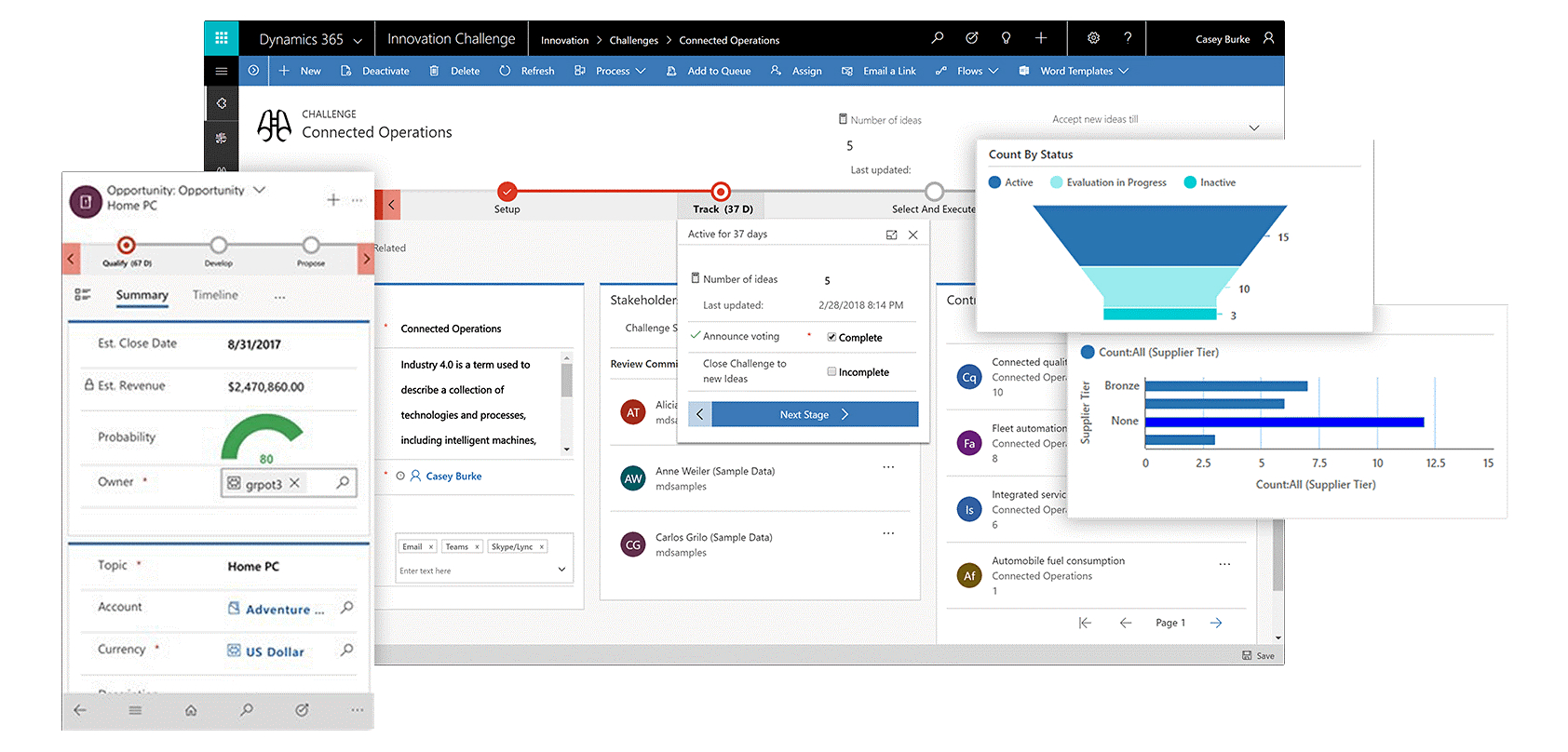Open the Flows dropdown

point(967,71)
